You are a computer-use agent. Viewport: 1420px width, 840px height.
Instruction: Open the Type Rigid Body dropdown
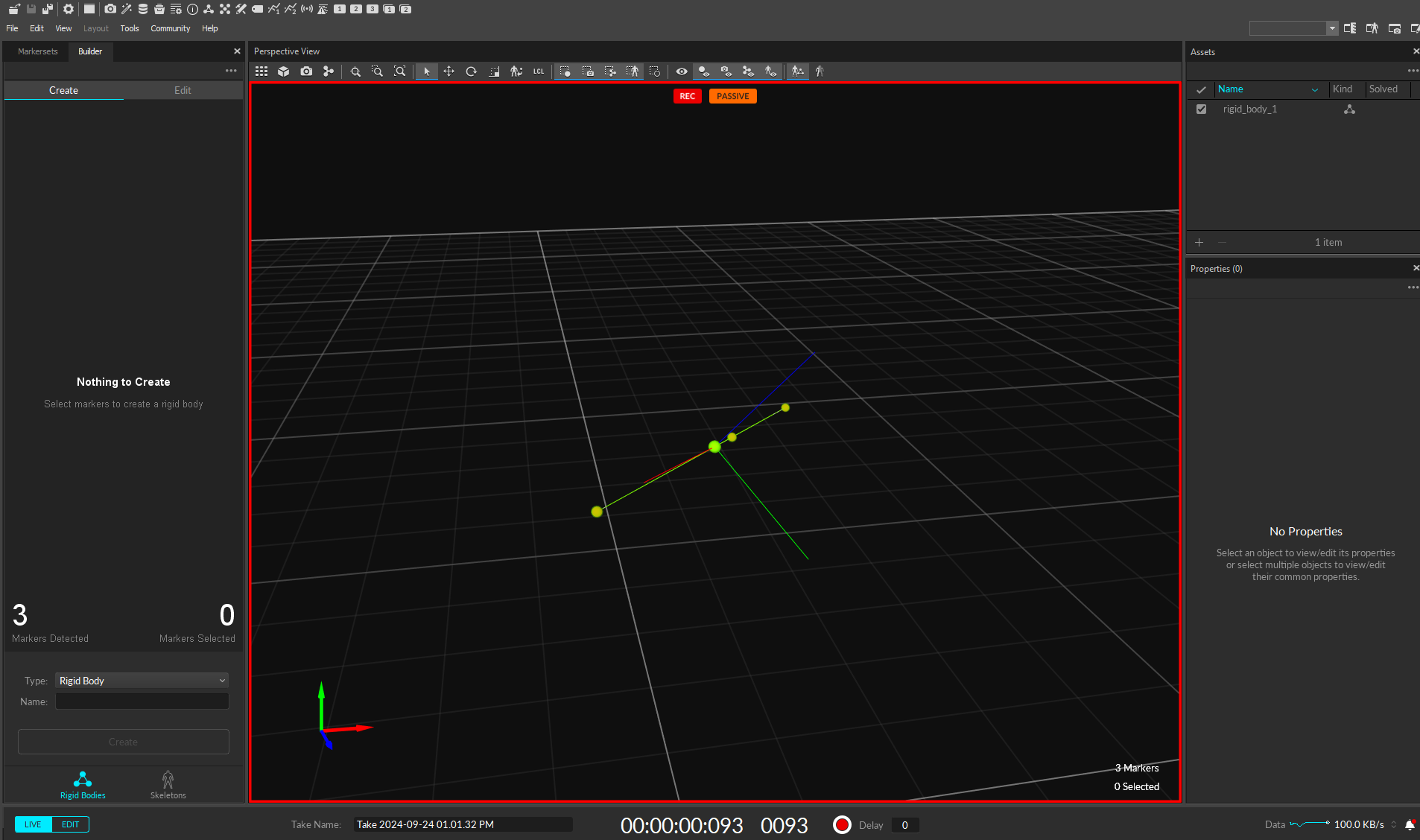[x=142, y=681]
